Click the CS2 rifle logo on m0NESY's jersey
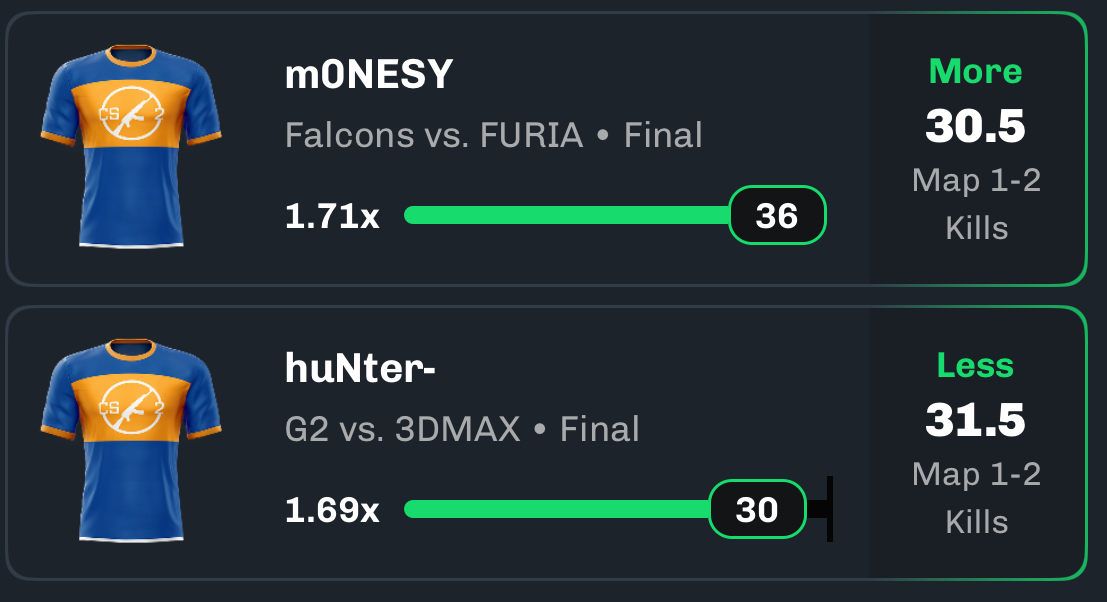This screenshot has width=1107, height=602. pos(131,114)
